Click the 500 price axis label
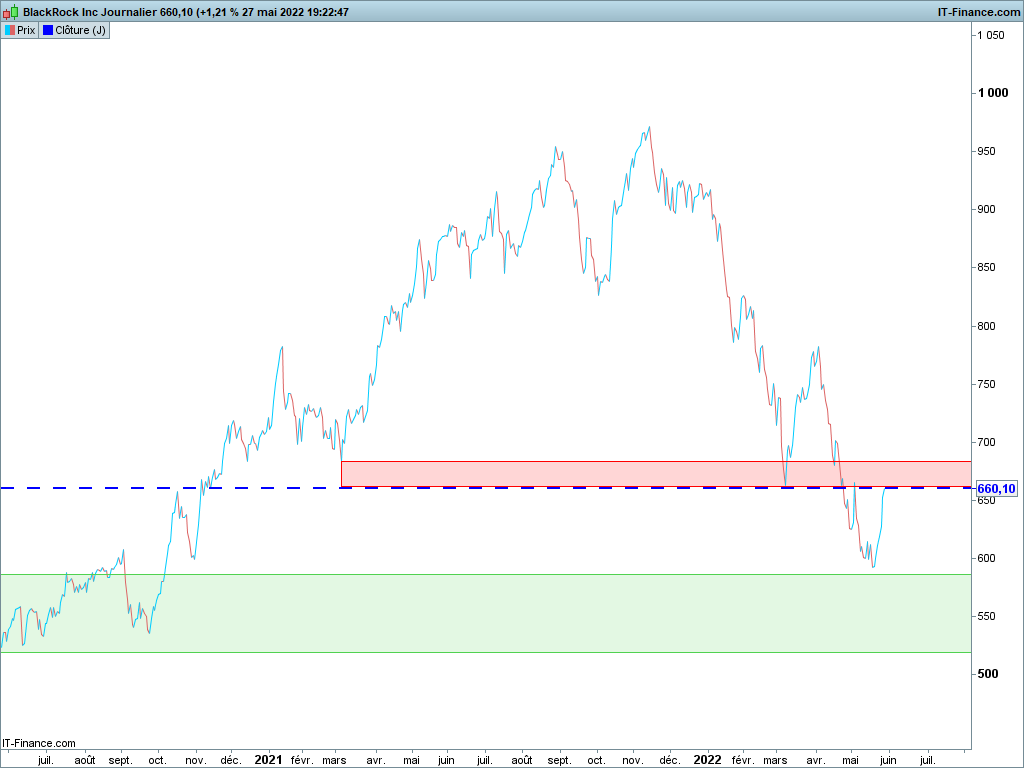This screenshot has height=768, width=1024. tap(987, 674)
